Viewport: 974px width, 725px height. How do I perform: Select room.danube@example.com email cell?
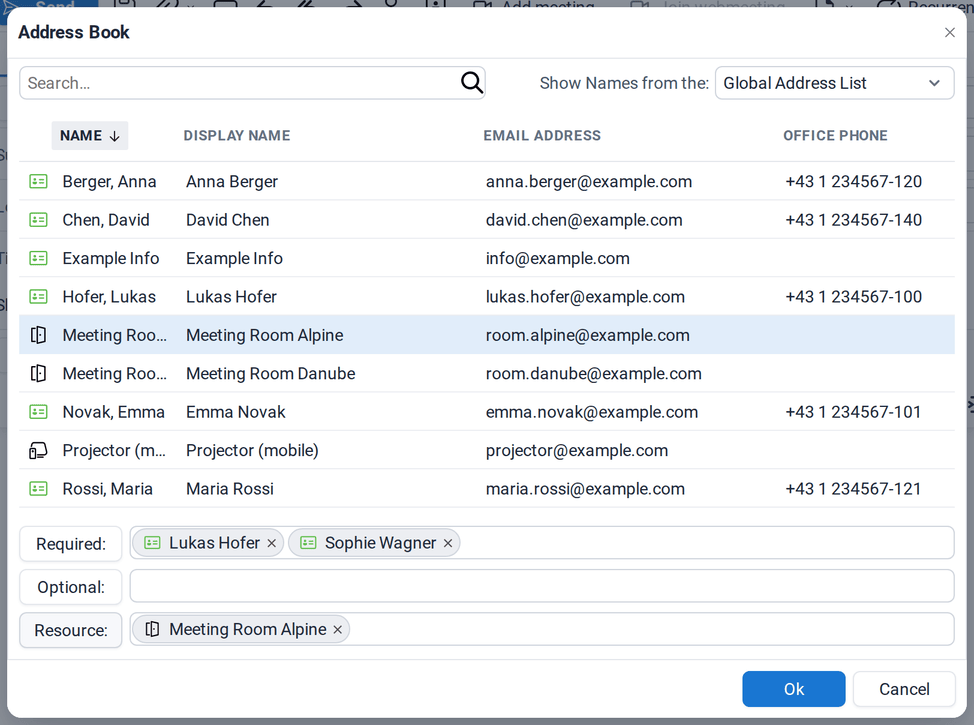tap(594, 373)
